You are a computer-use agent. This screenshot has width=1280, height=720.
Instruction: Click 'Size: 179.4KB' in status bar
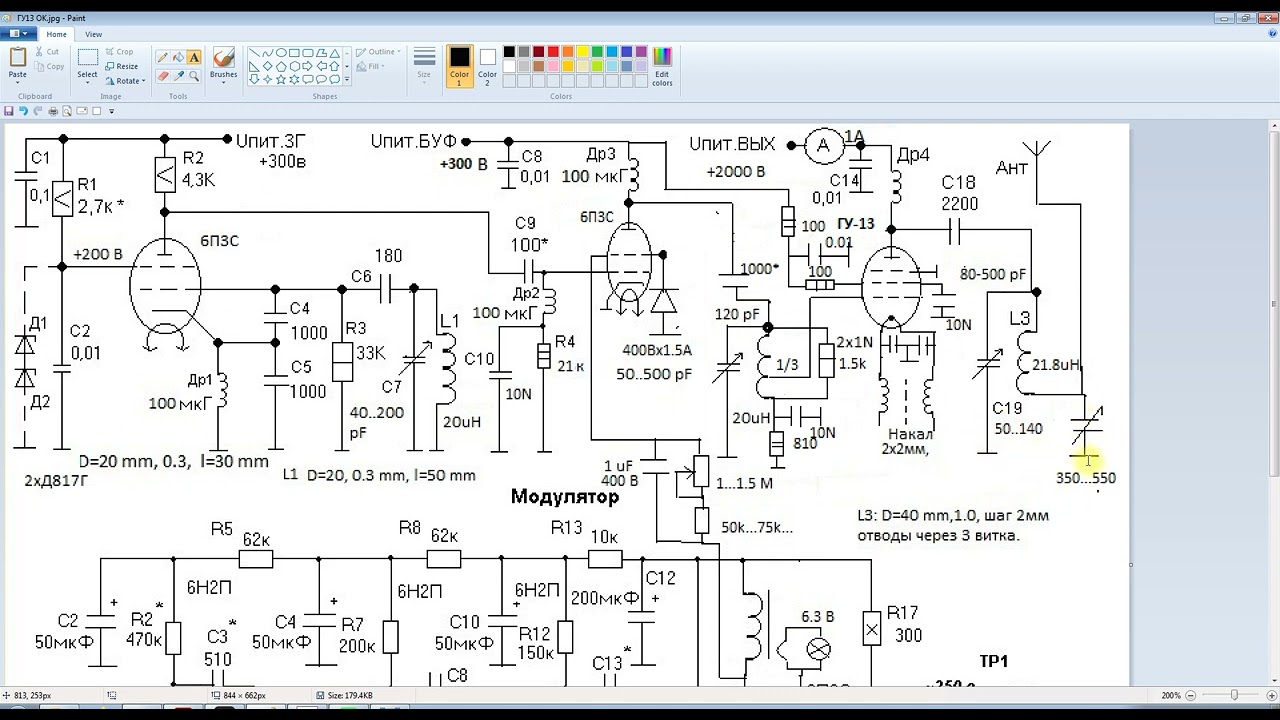[x=349, y=695]
